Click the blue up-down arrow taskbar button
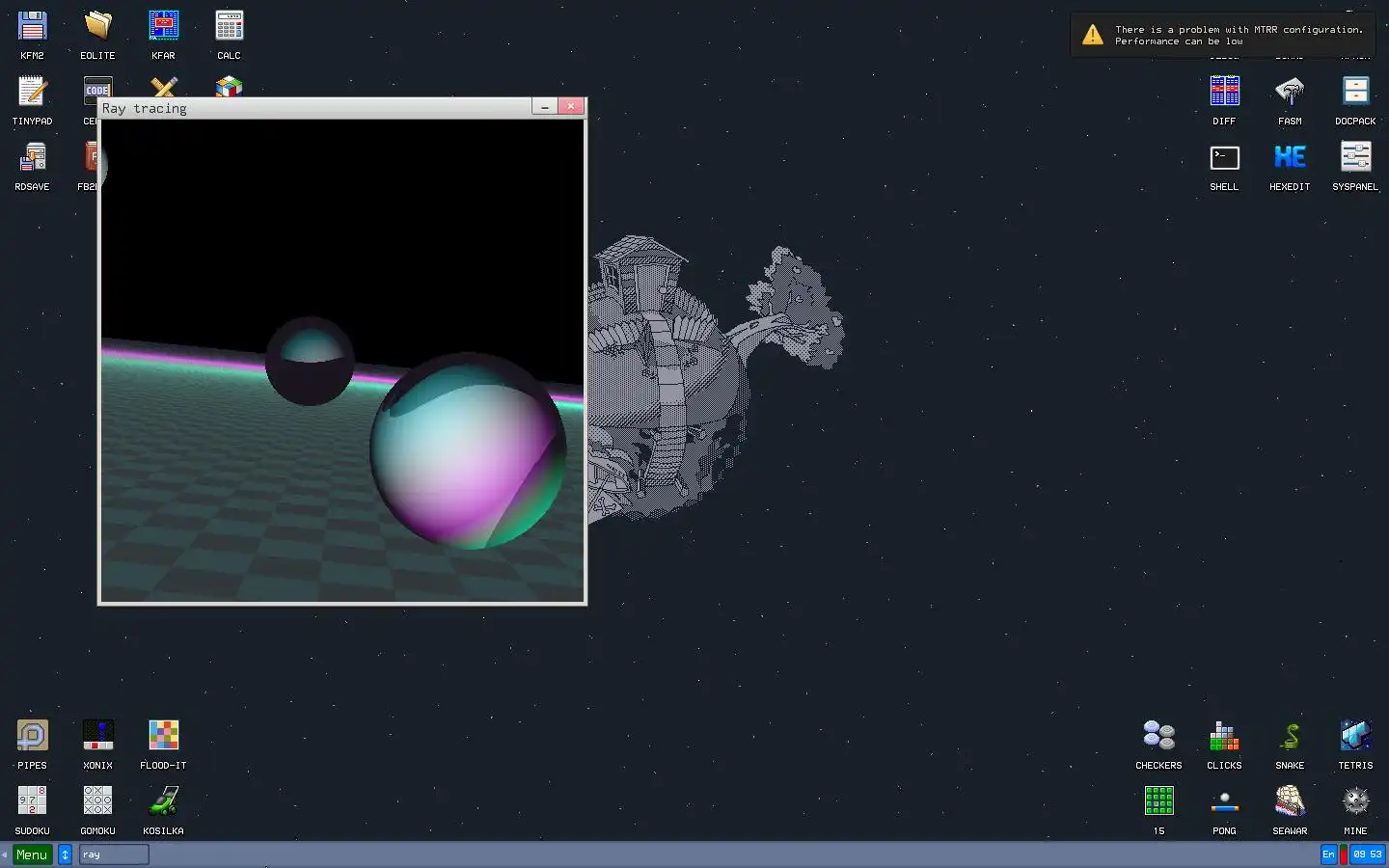Viewport: 1389px width, 868px height. pos(65,854)
